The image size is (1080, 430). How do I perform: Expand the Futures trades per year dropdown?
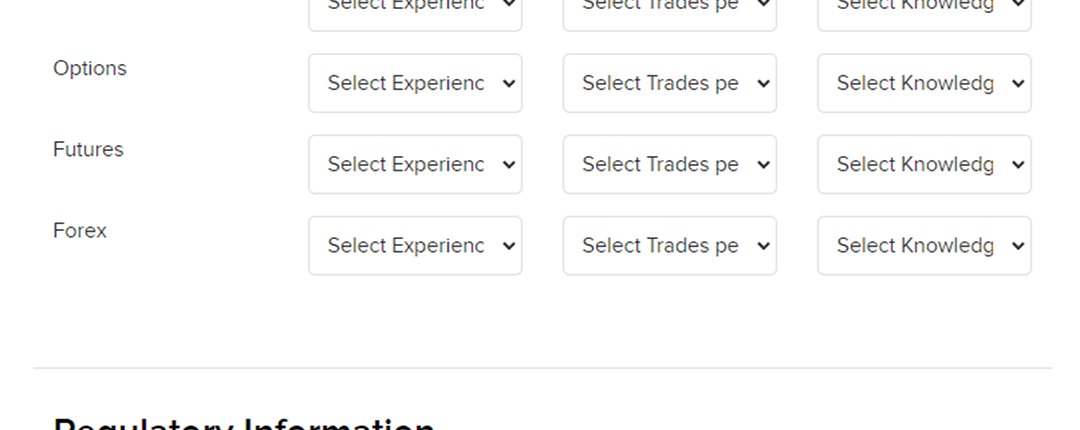pos(669,164)
